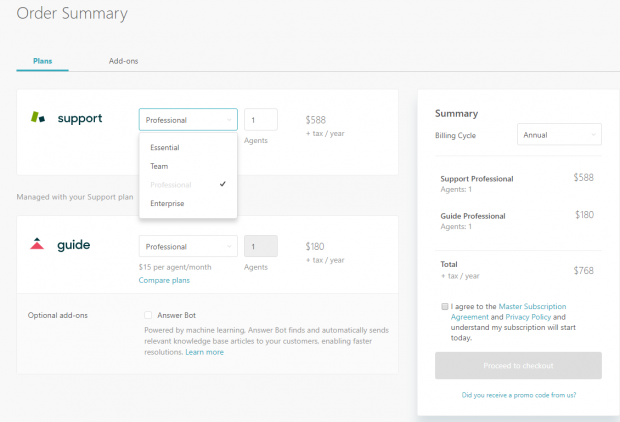Click the $768 total amount
This screenshot has width=620, height=422.
(x=583, y=271)
